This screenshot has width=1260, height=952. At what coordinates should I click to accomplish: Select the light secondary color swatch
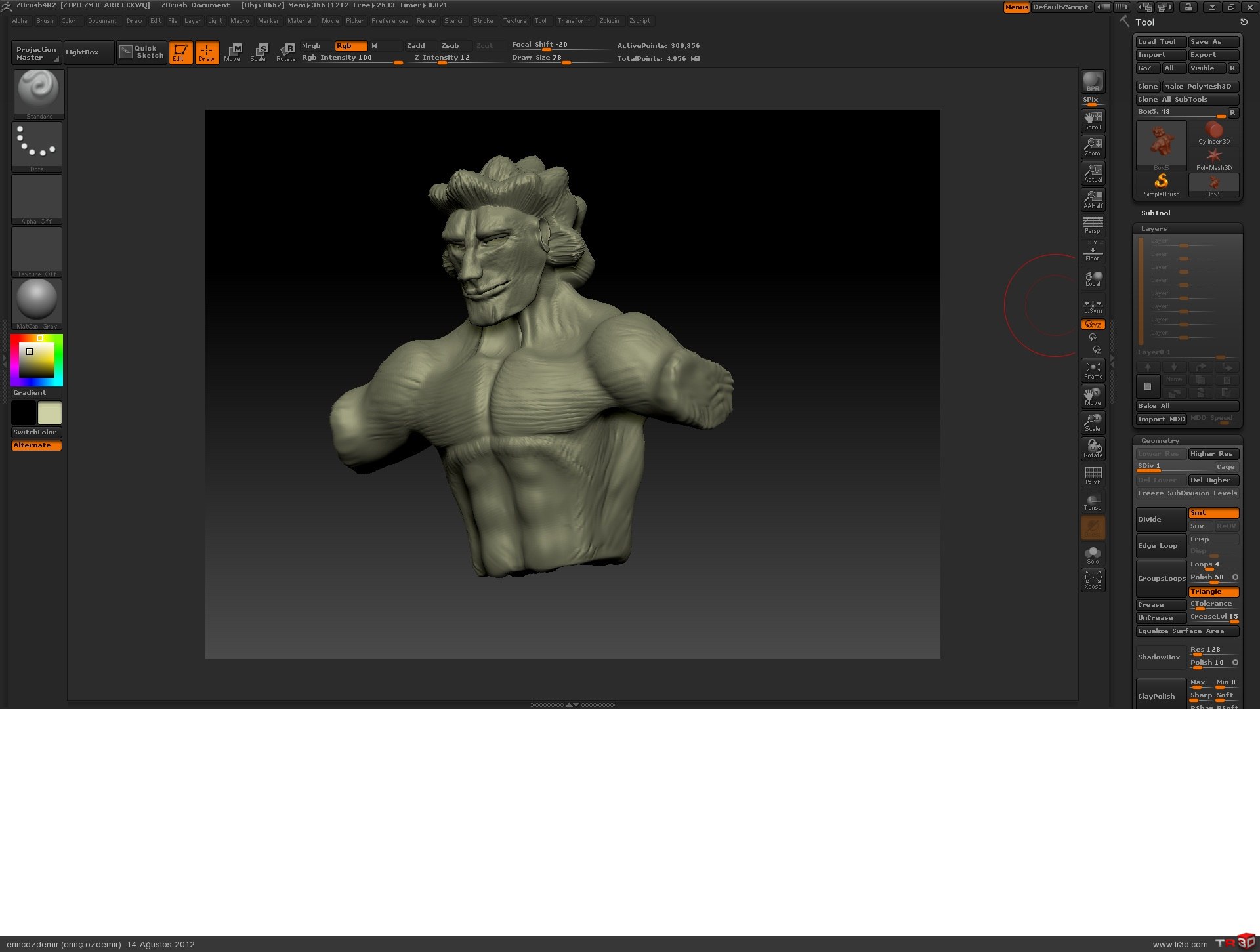point(50,413)
